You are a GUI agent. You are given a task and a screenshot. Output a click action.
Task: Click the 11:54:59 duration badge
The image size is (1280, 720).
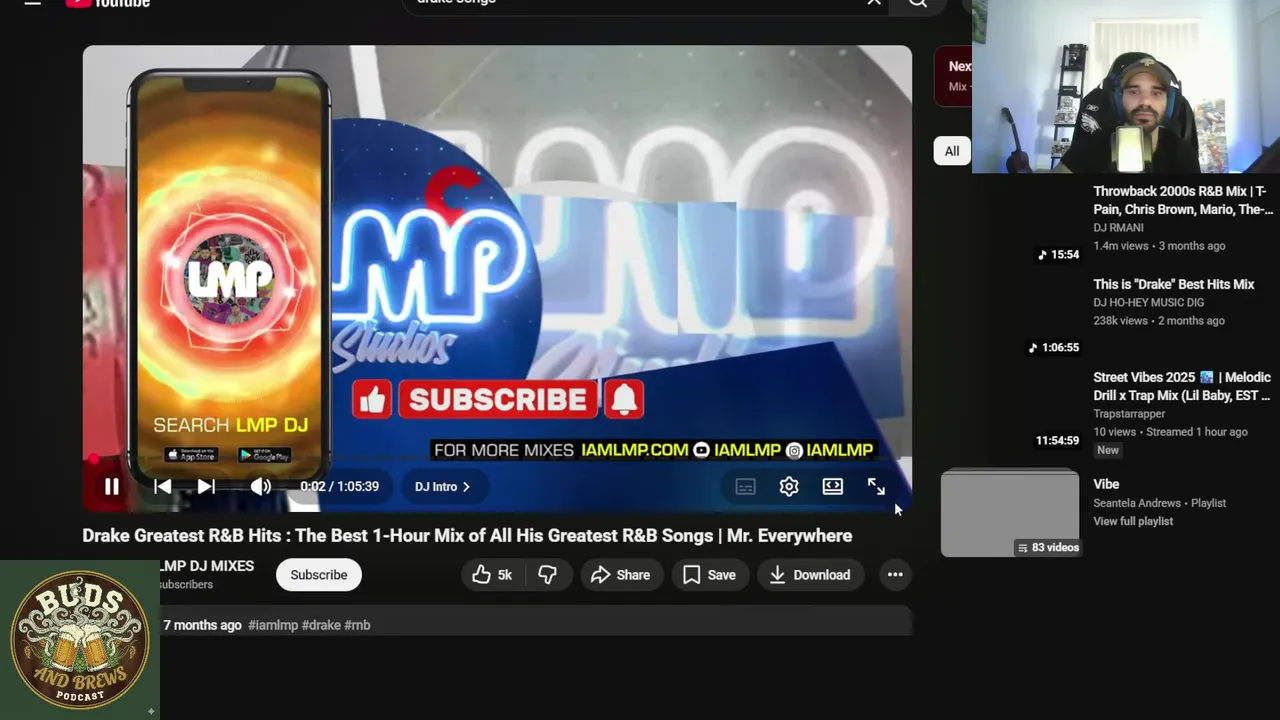(x=1057, y=441)
